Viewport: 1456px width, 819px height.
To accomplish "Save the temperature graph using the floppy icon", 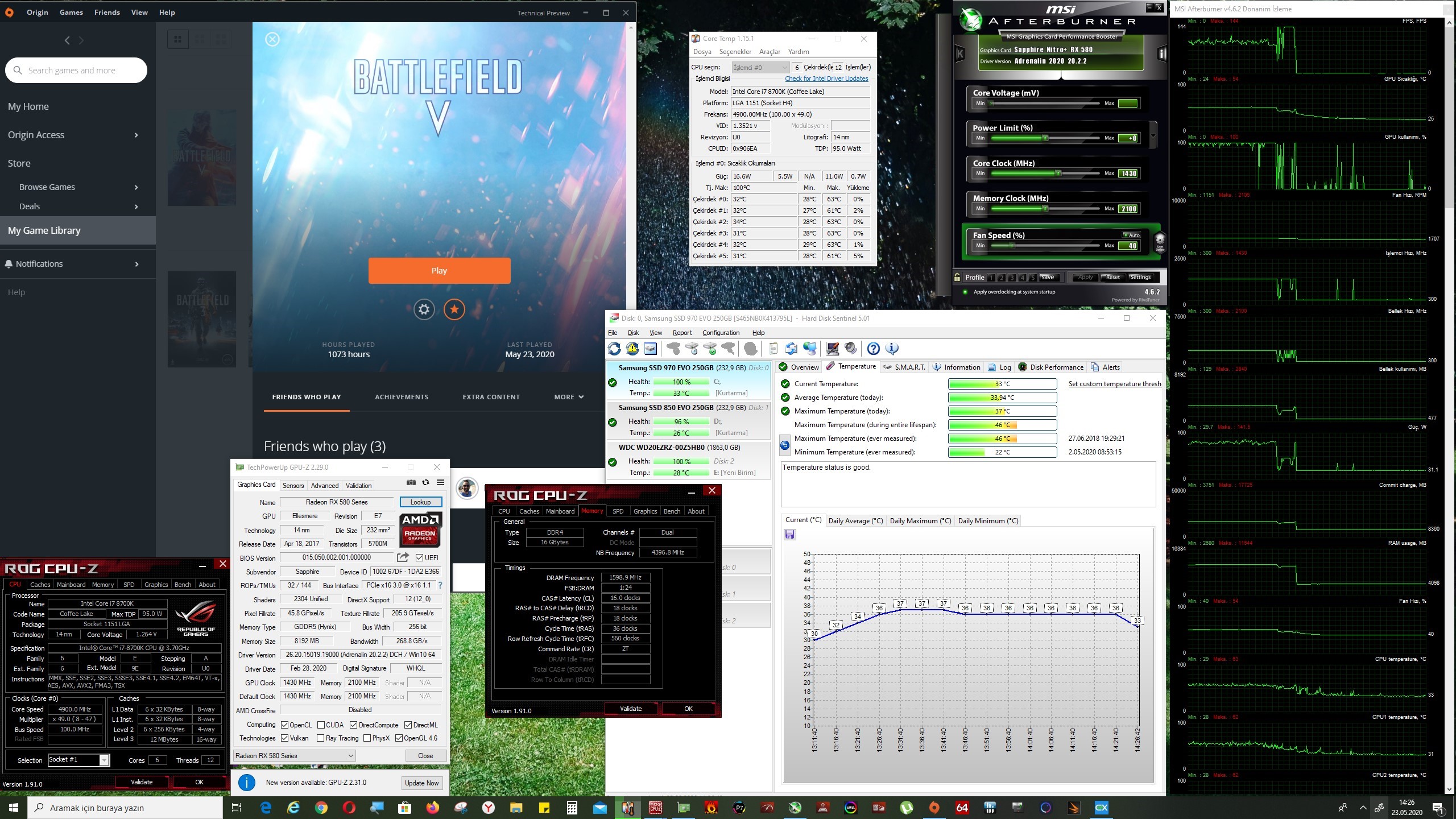I will tap(790, 535).
